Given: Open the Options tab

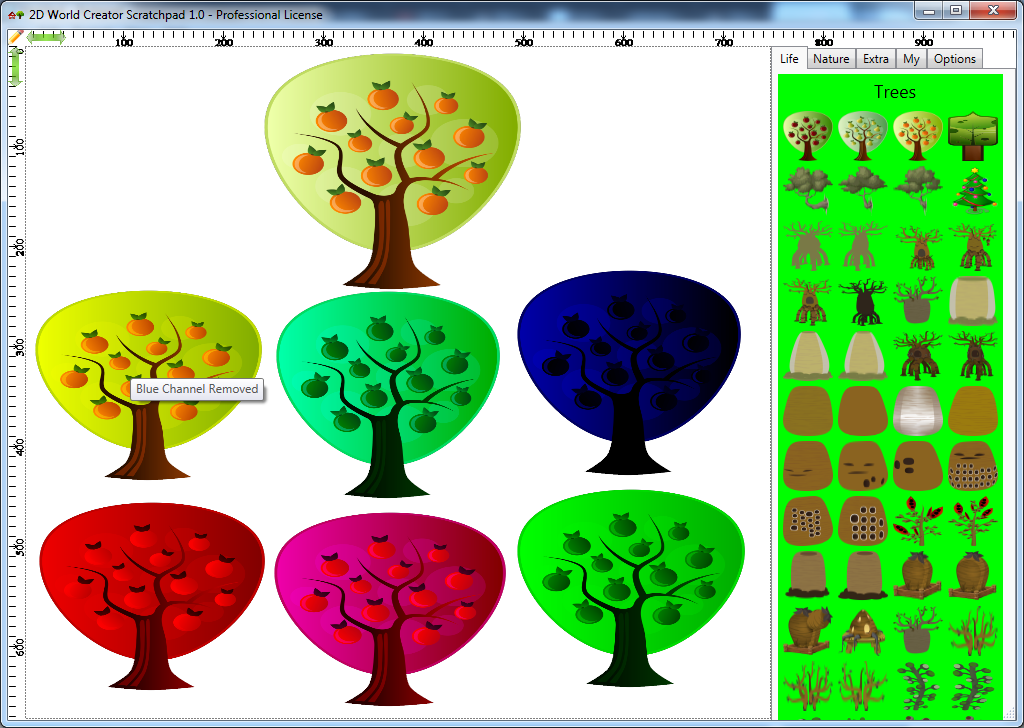Looking at the screenshot, I should coord(954,59).
